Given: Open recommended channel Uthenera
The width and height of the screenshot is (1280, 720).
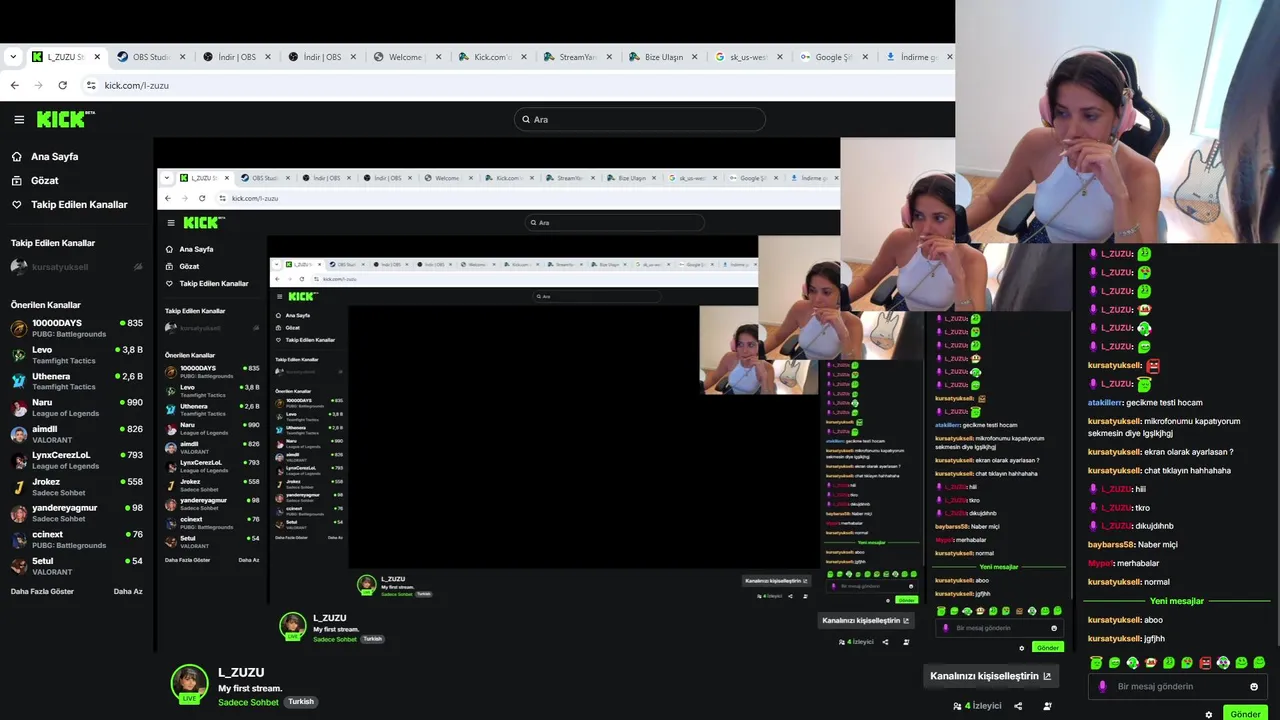Looking at the screenshot, I should tap(77, 381).
